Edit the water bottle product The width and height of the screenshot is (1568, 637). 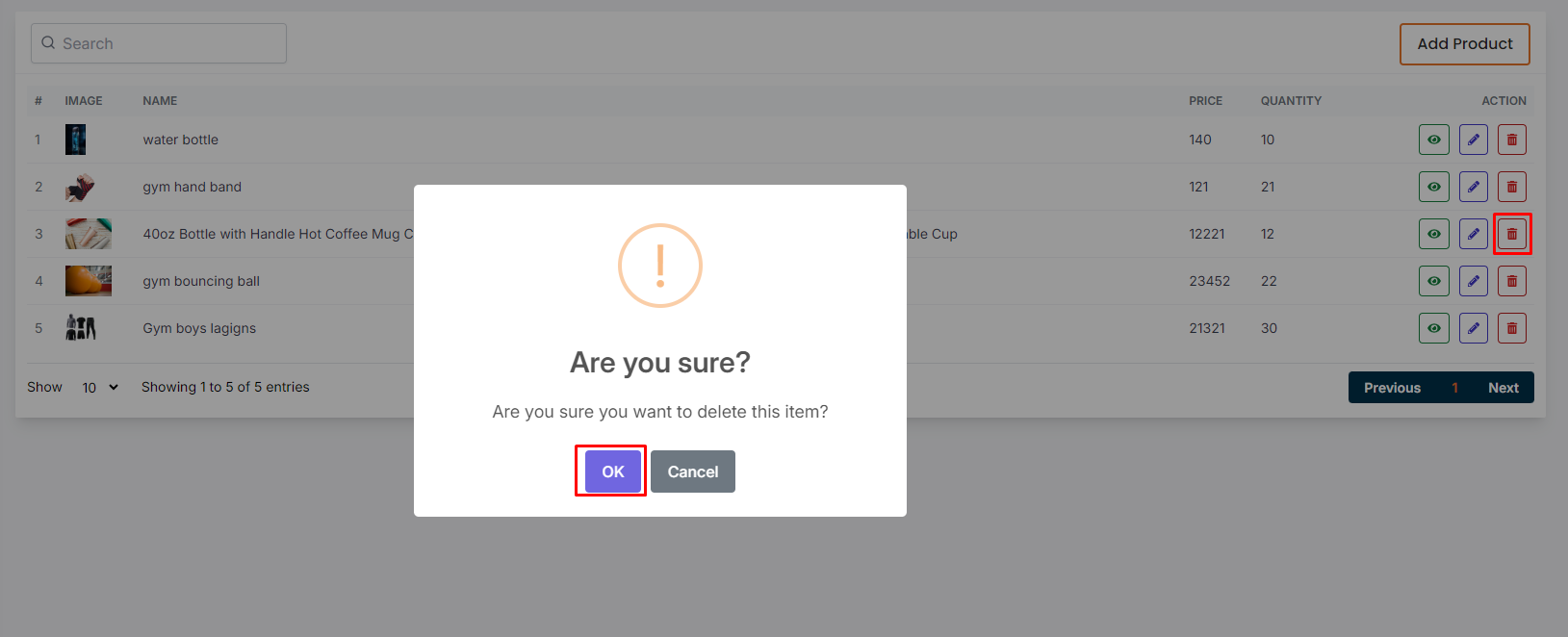(1473, 140)
